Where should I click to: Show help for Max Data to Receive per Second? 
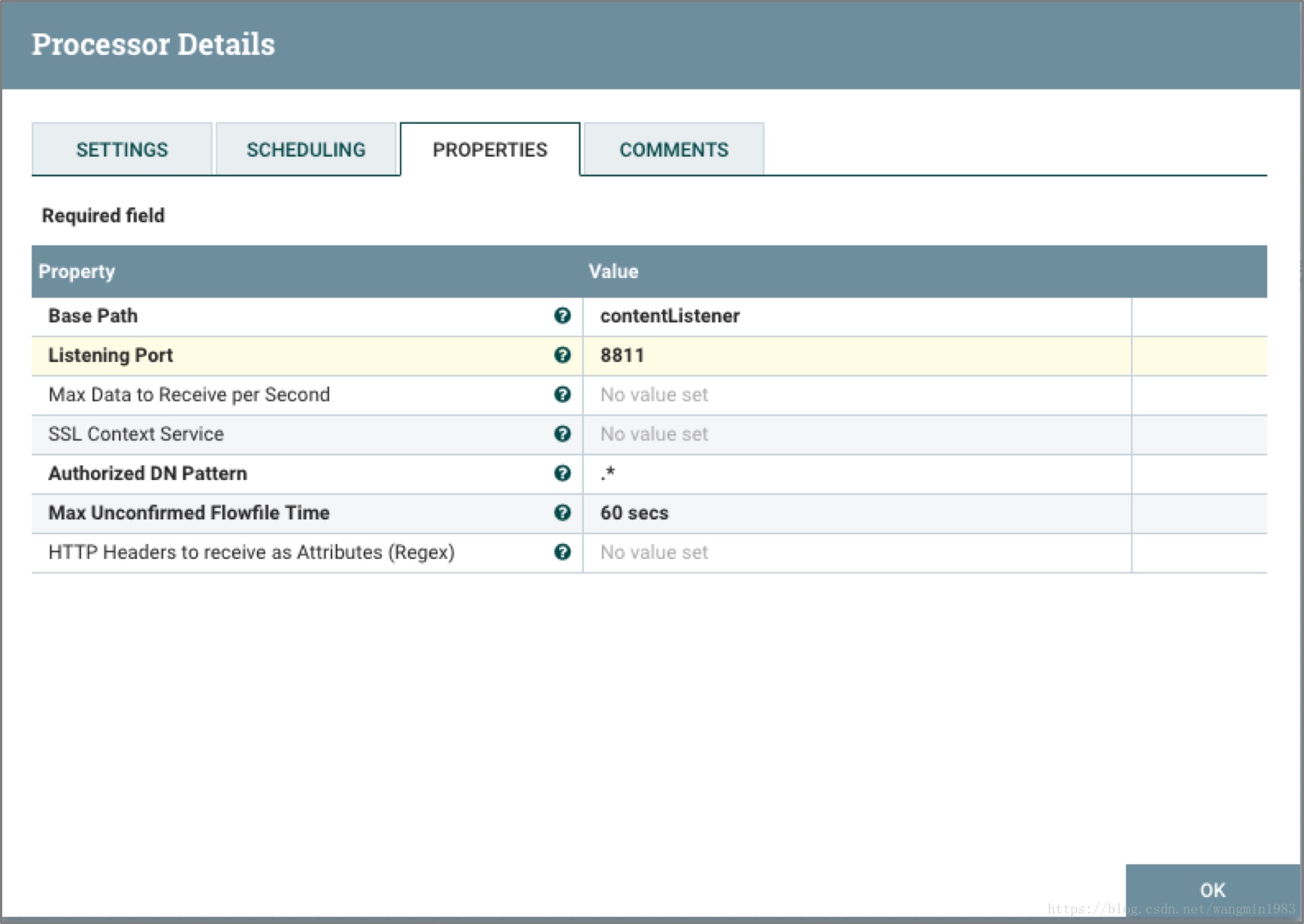562,394
